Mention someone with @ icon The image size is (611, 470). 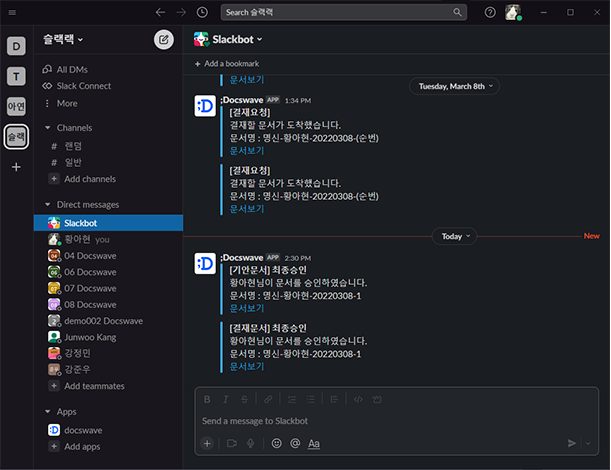(295, 443)
